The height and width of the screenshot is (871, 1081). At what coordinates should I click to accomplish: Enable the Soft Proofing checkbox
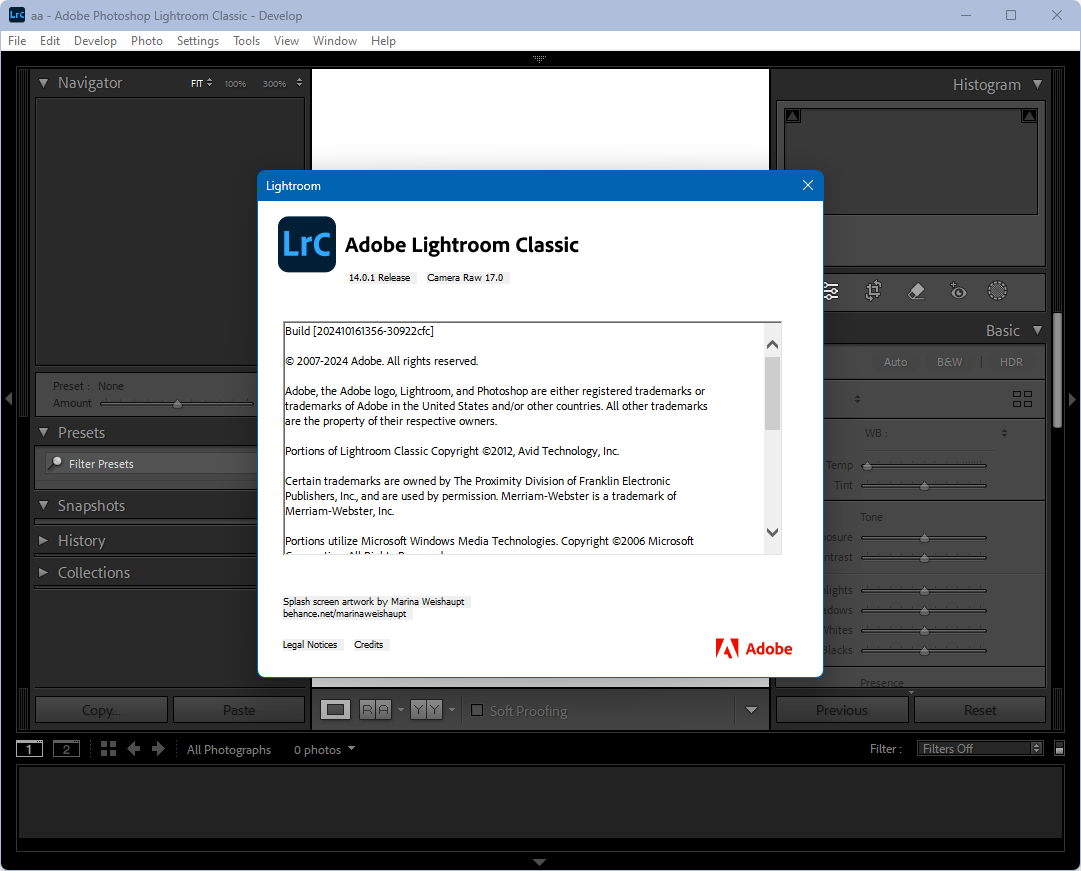pyautogui.click(x=476, y=710)
